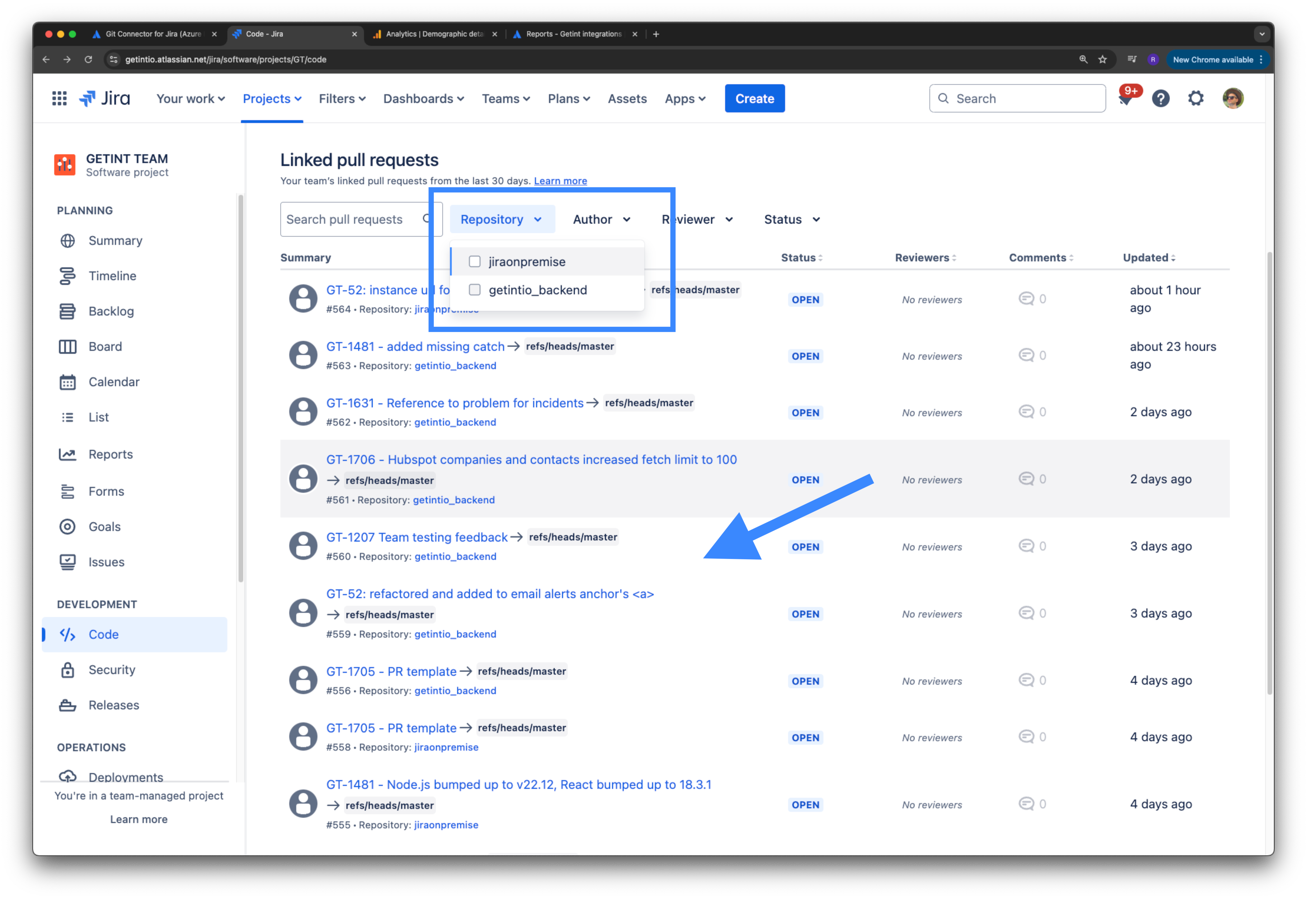Viewport: 1307px width, 899px height.
Task: Sort by the Comments column header
Action: click(x=1041, y=258)
